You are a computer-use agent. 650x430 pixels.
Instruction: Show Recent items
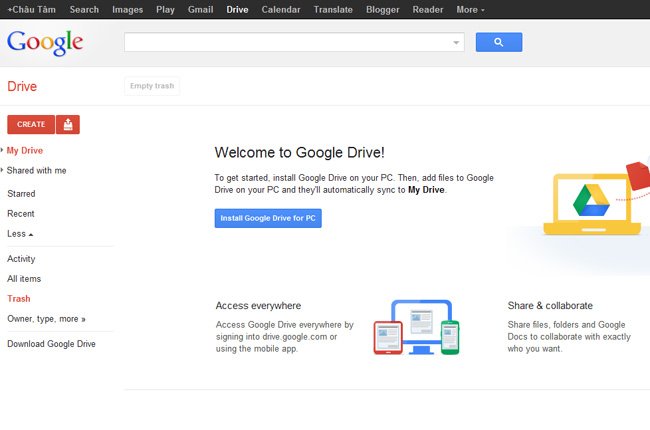click(x=21, y=214)
